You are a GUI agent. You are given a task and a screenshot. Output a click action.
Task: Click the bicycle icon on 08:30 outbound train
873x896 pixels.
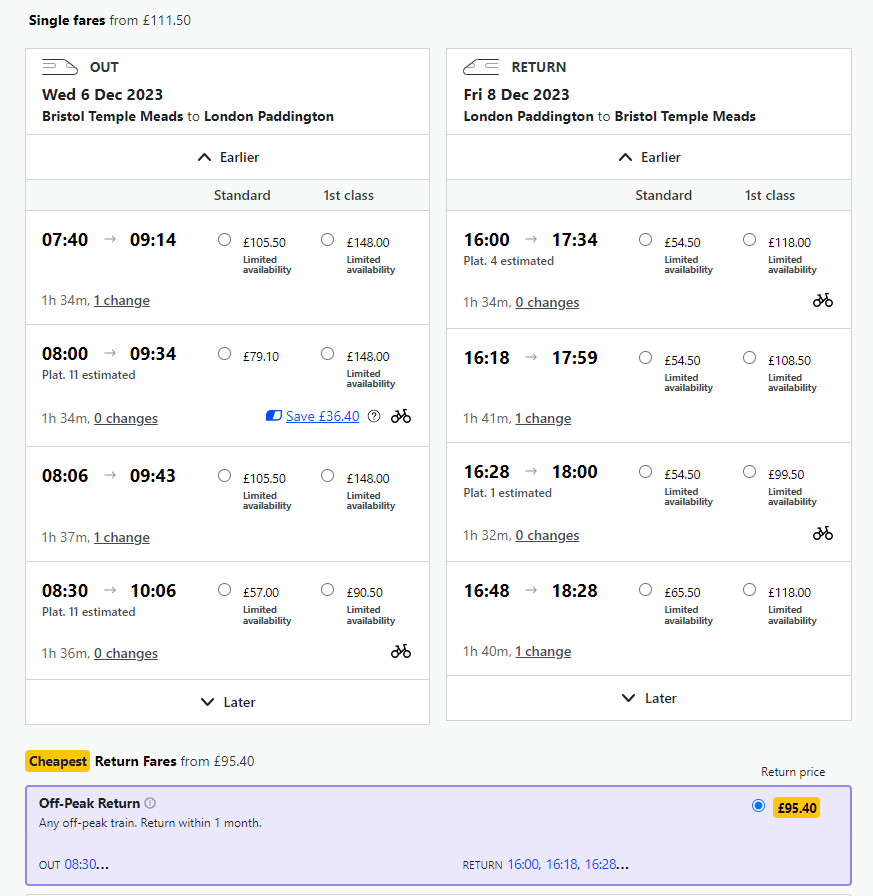pyautogui.click(x=401, y=652)
